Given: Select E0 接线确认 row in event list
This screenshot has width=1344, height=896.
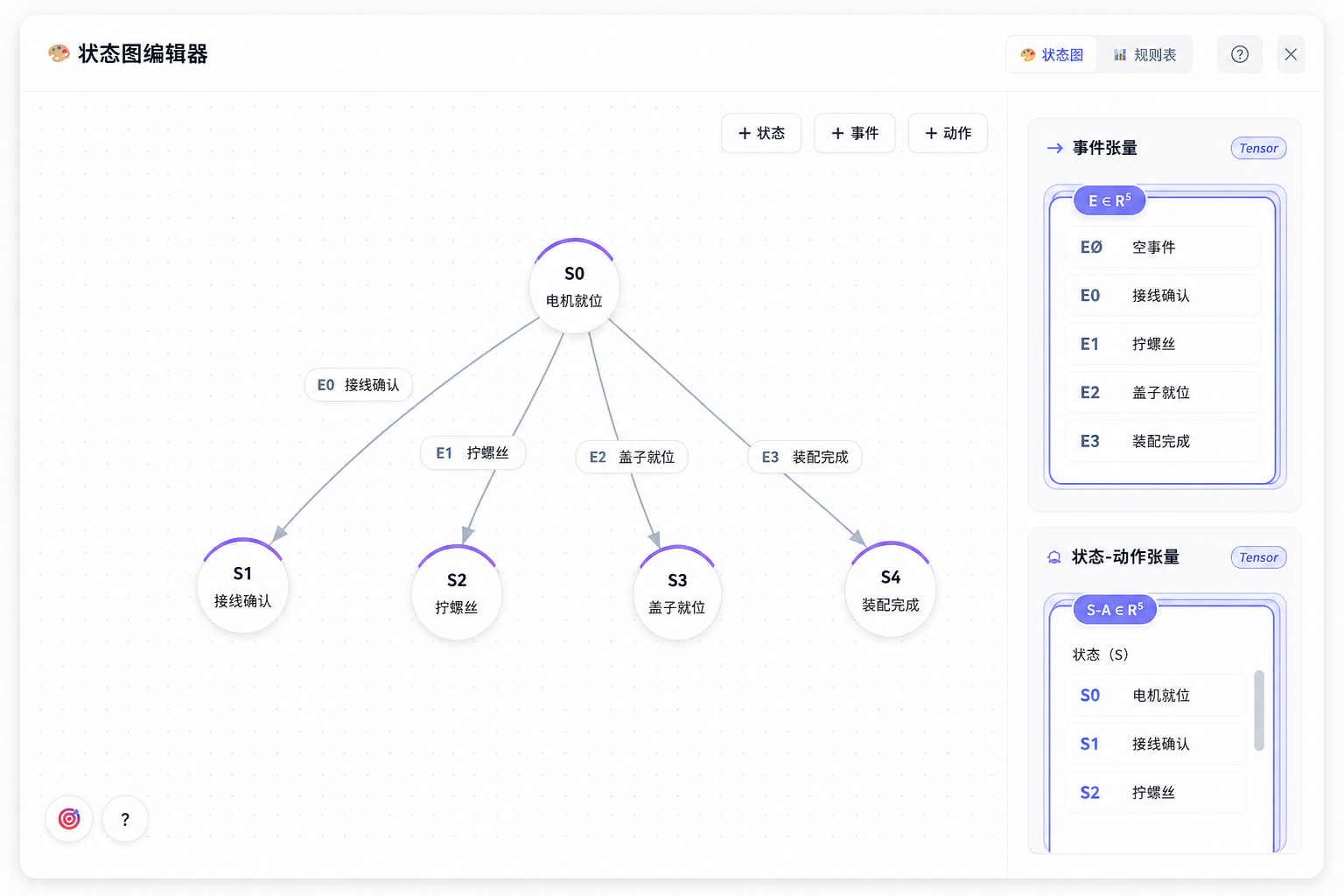Looking at the screenshot, I should tap(1163, 296).
